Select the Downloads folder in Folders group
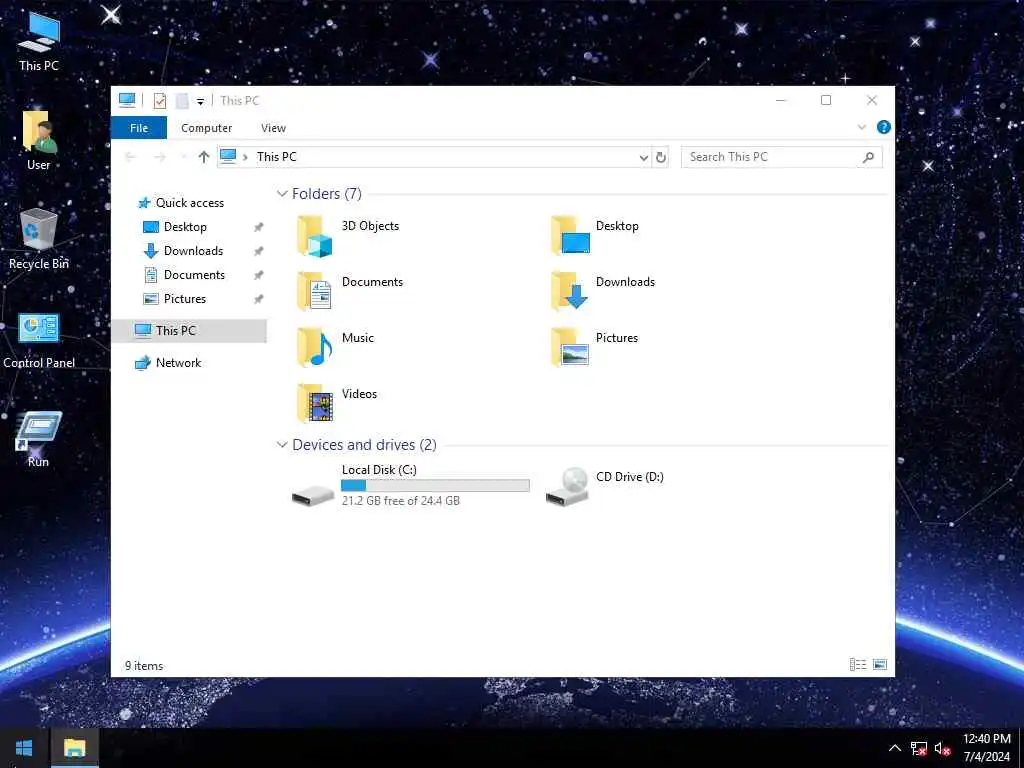 (x=569, y=291)
